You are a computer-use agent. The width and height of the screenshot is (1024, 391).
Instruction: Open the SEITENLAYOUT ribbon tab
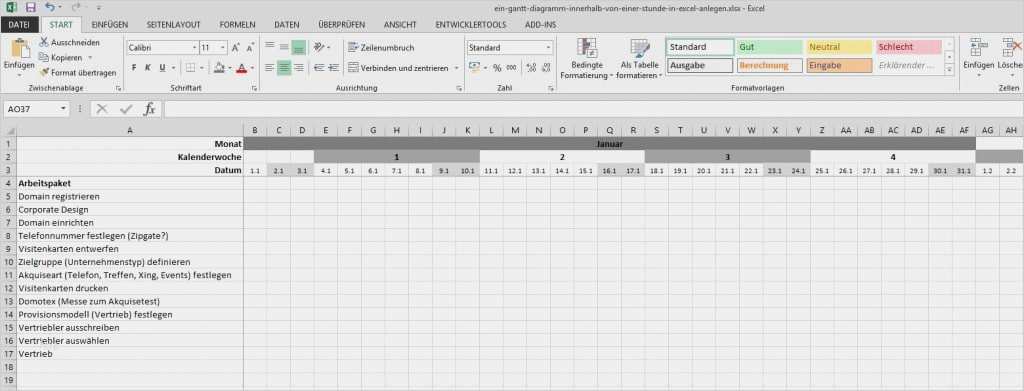pos(173,25)
